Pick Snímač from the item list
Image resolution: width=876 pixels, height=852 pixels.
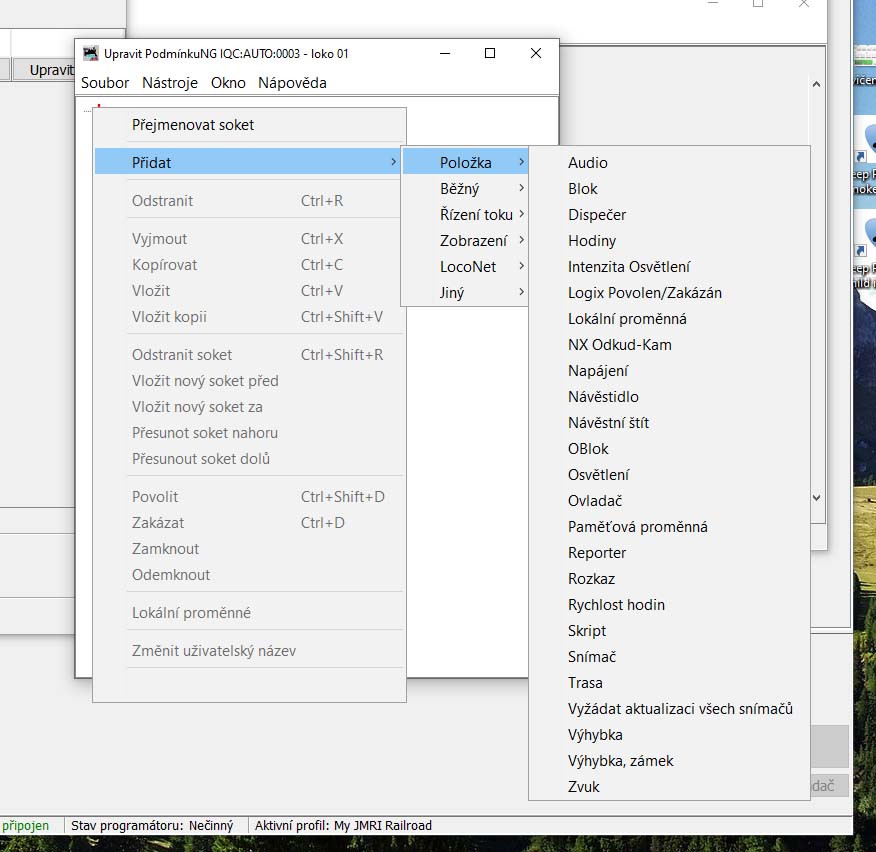click(592, 657)
